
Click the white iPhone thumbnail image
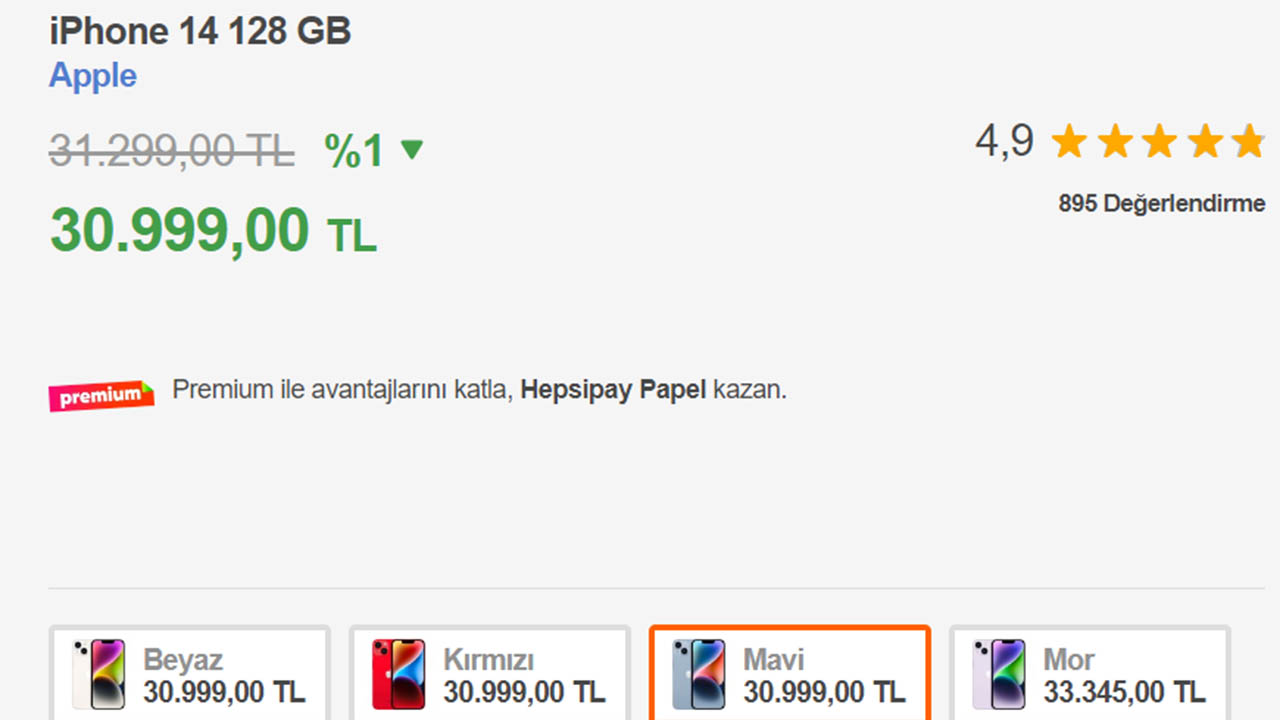pyautogui.click(x=98, y=674)
